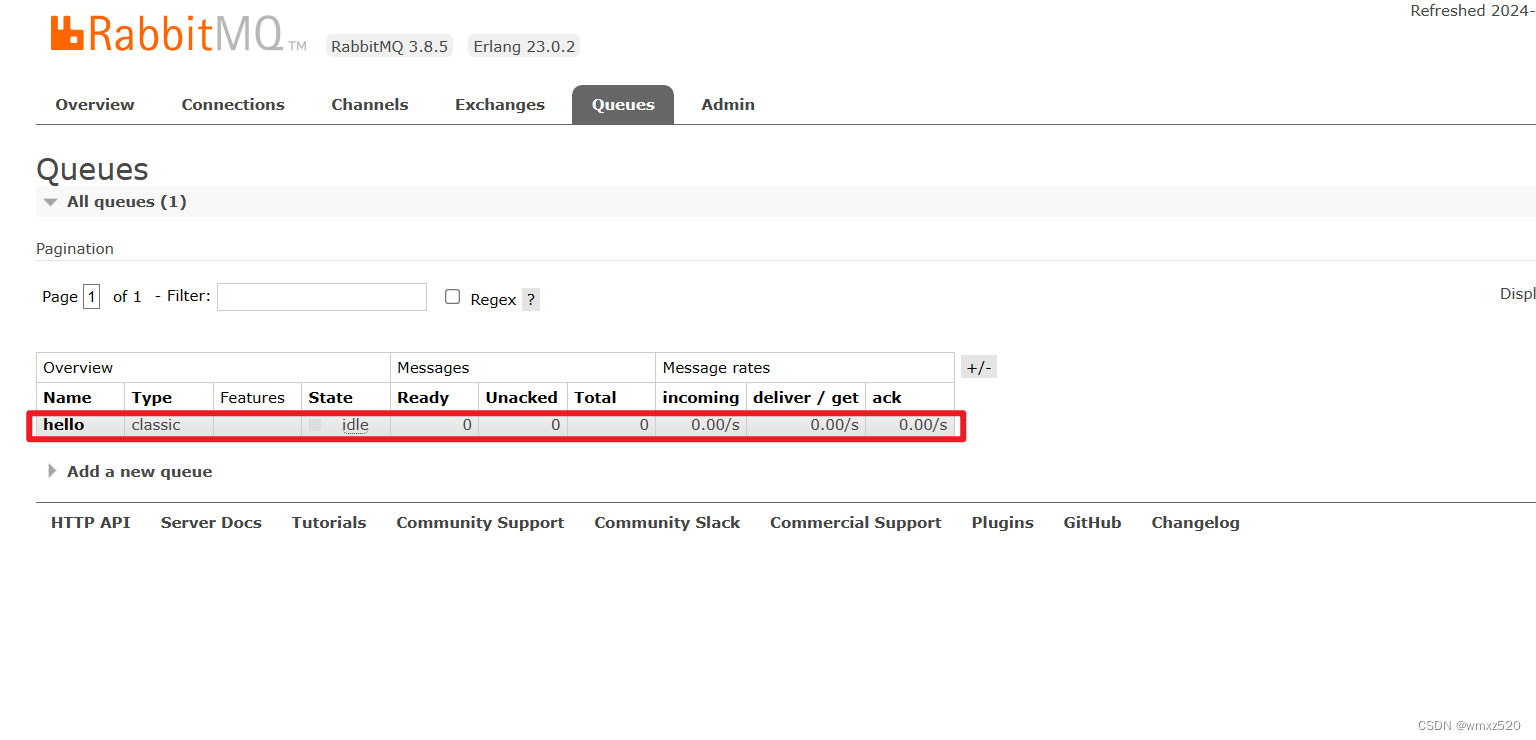Sort by the Name column header
This screenshot has width=1536, height=740.
click(x=67, y=398)
